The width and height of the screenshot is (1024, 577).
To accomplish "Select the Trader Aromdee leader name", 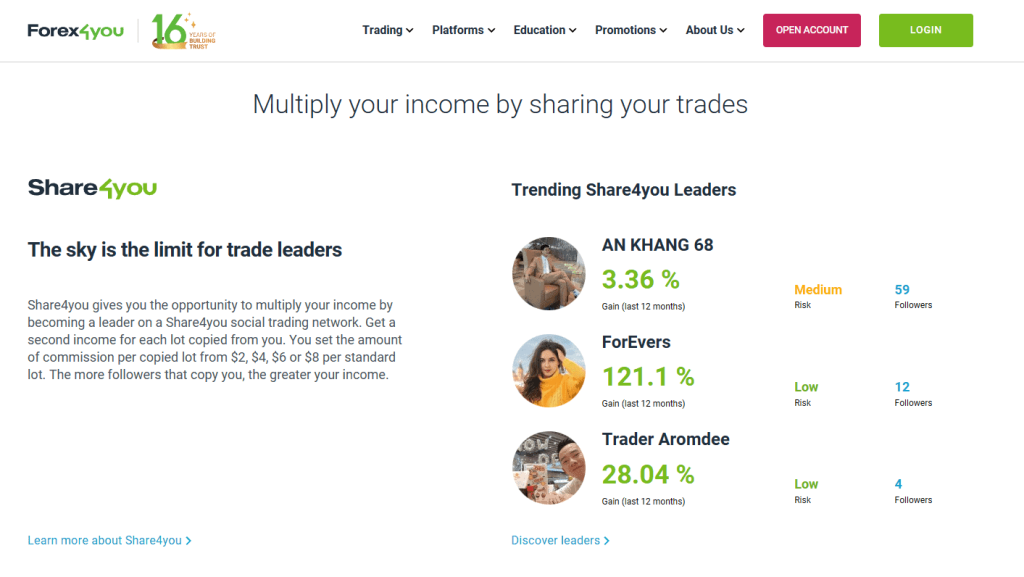I will coord(665,439).
